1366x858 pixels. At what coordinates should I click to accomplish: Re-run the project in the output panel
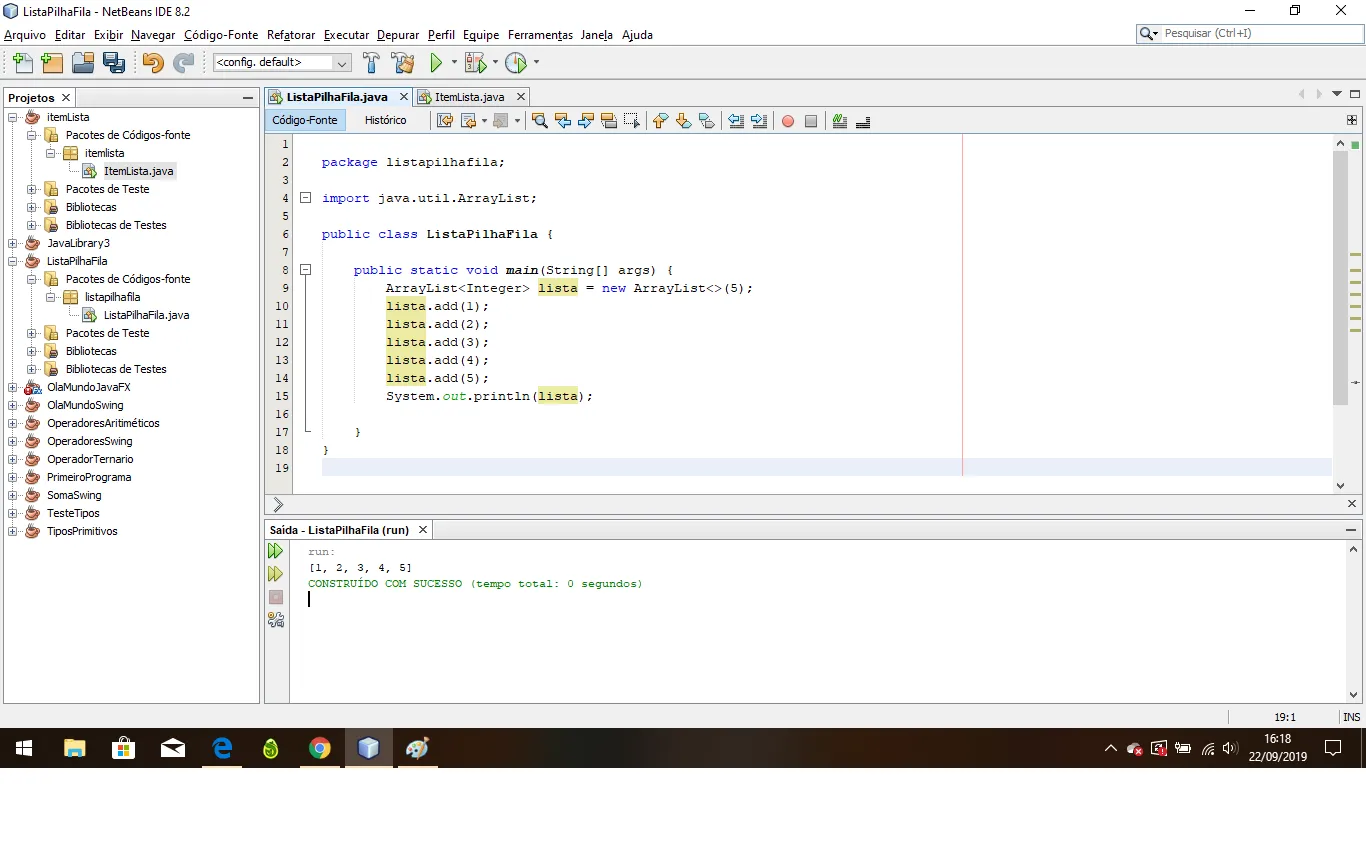(x=276, y=551)
